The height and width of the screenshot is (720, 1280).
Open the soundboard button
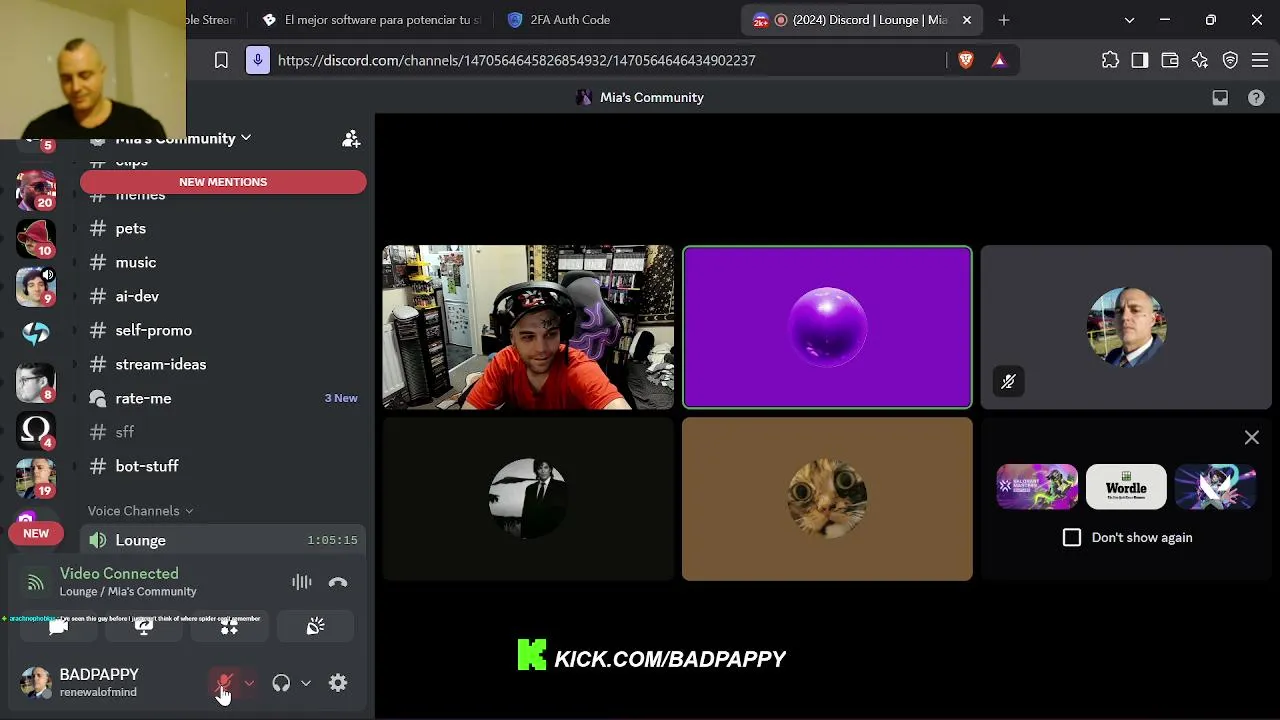click(x=315, y=627)
